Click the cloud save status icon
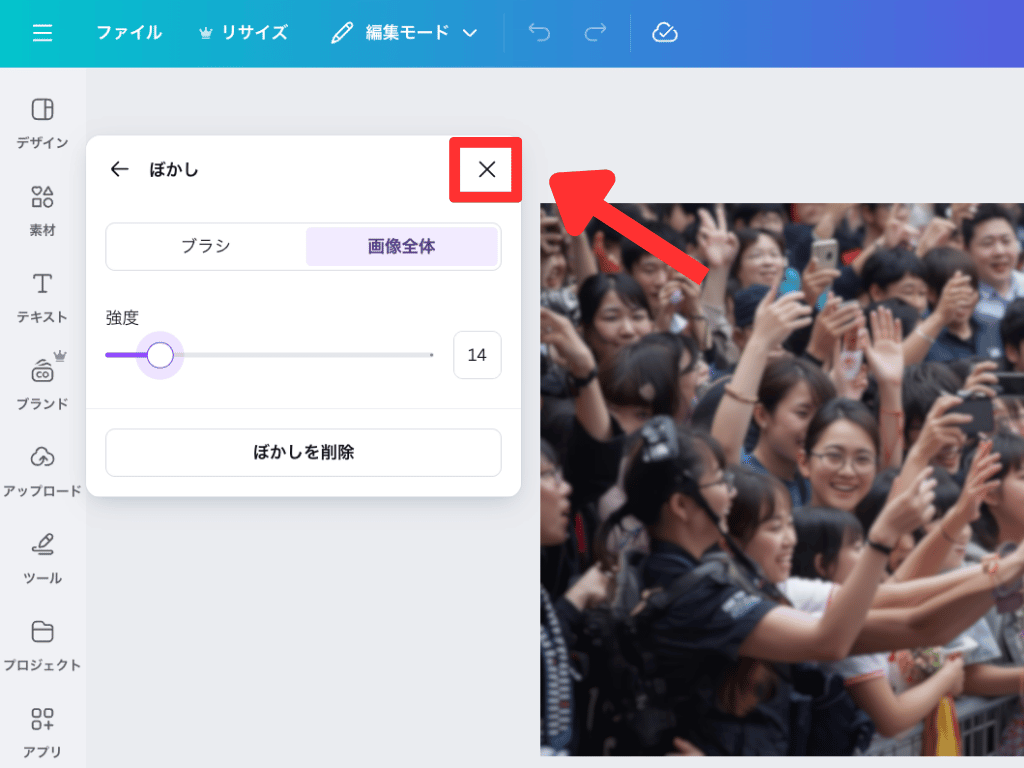 click(x=665, y=33)
